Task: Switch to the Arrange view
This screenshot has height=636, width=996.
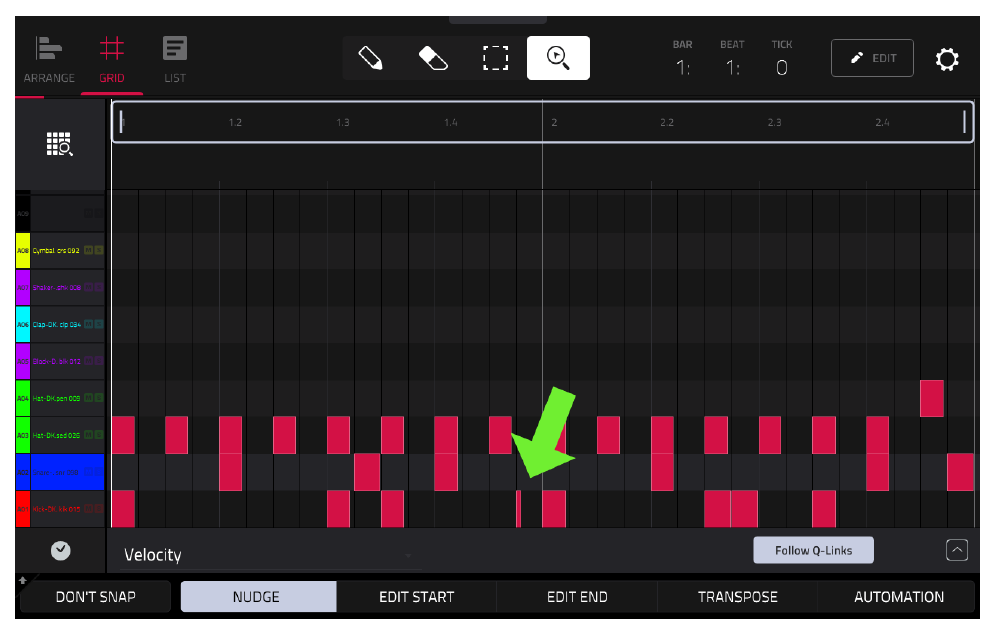Action: [x=49, y=60]
